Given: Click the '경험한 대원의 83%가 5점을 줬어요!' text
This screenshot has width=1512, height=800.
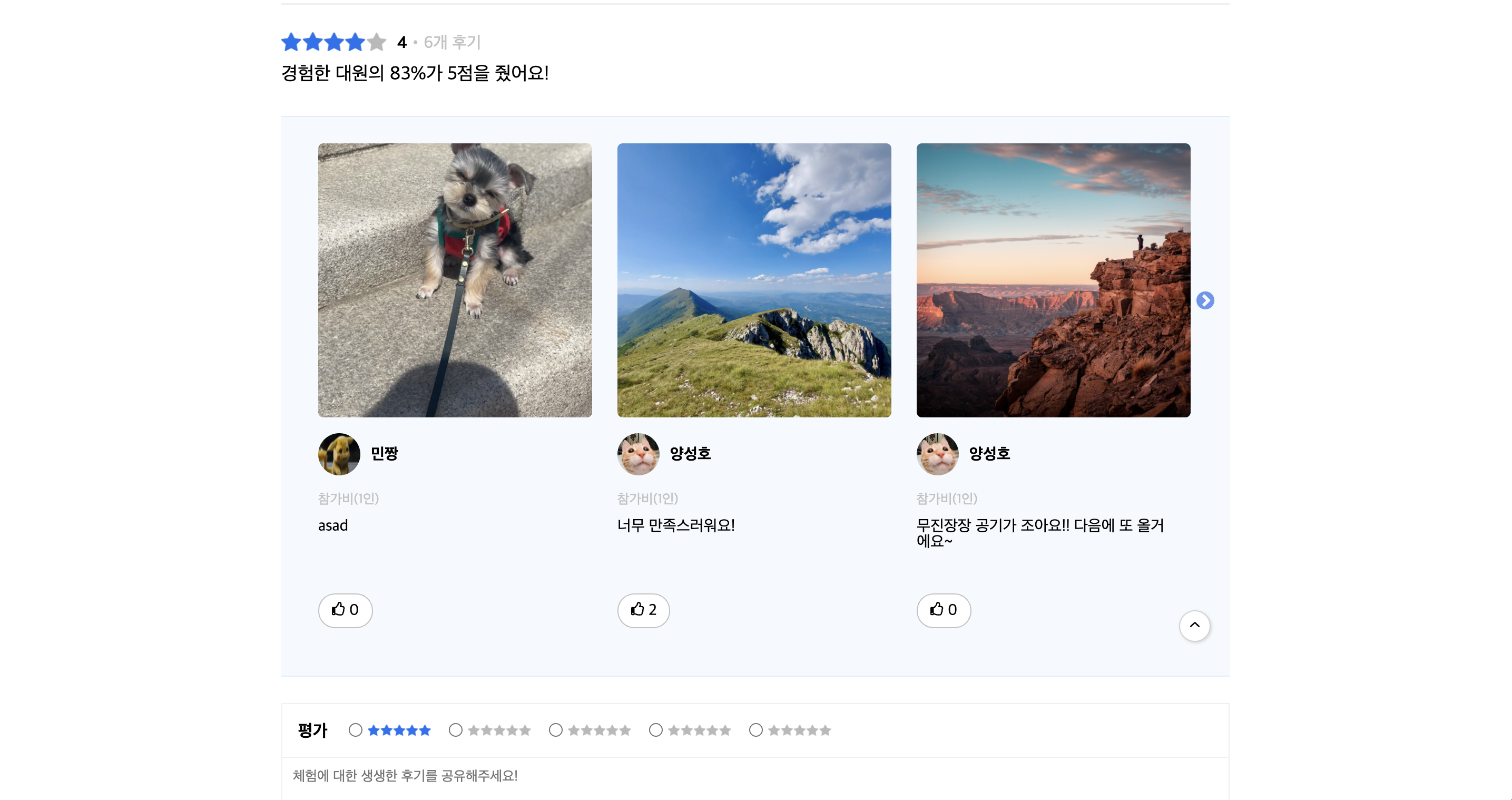Looking at the screenshot, I should [x=415, y=73].
